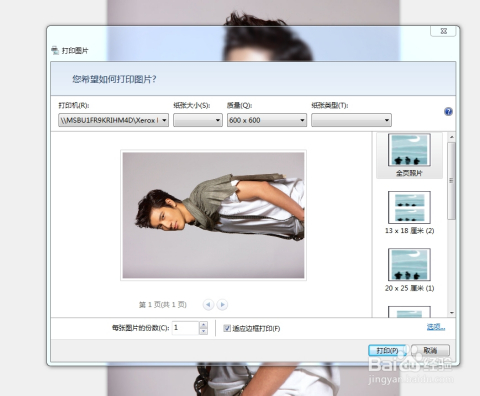The width and height of the screenshot is (480, 396).
Task: Click the Print (P) button
Action: 387,351
